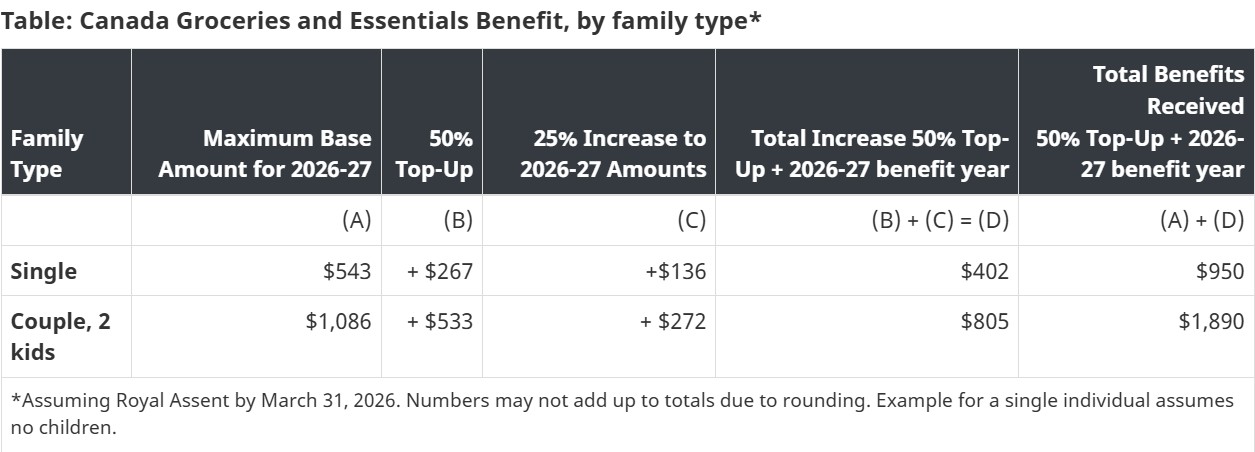
Task: Click the $1,086 base amount cell
Action: pos(338,322)
